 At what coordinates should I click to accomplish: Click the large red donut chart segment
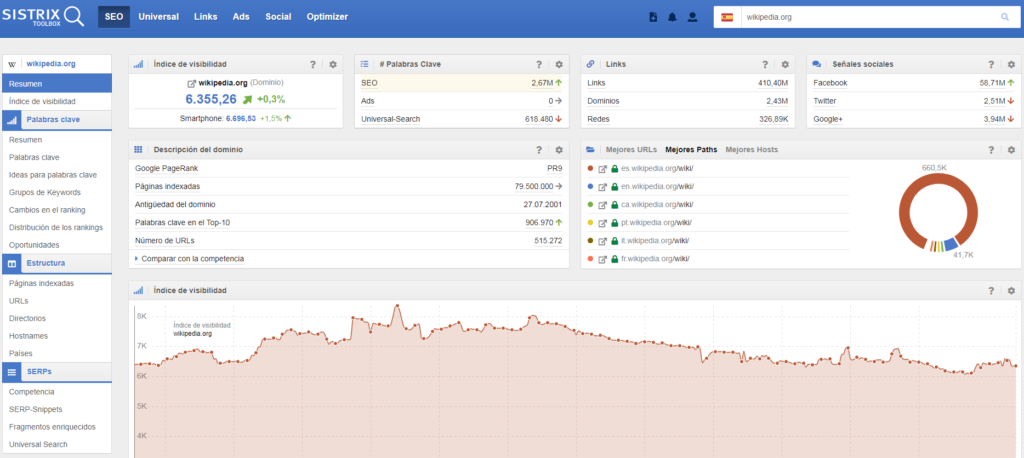[x=938, y=179]
